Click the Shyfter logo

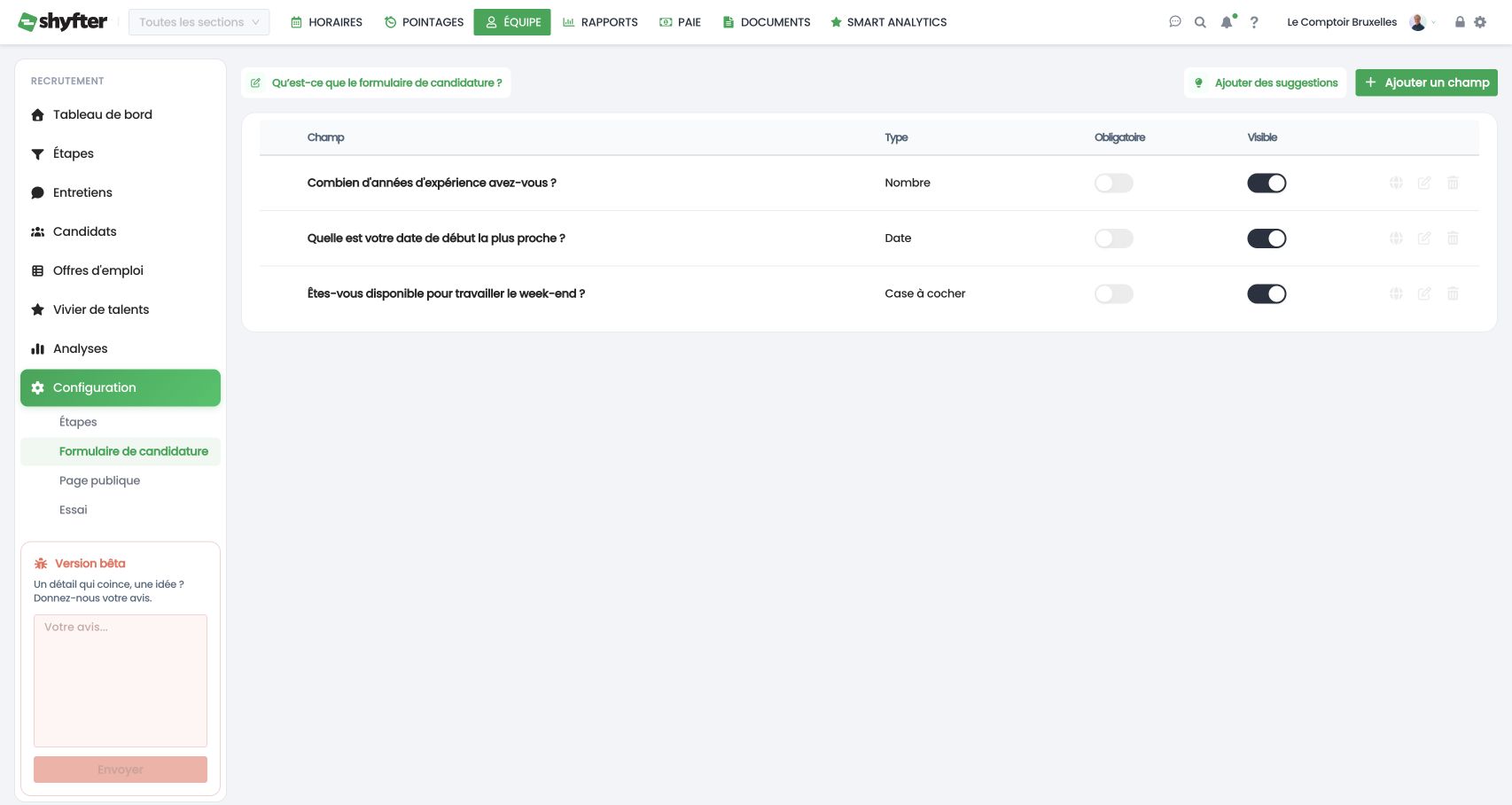pos(63,21)
